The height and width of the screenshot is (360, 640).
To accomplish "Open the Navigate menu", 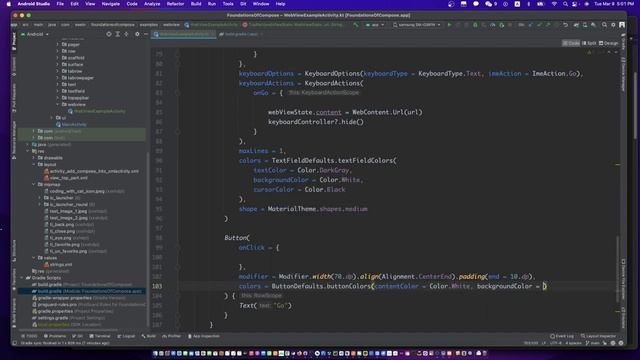I will click(111, 4).
